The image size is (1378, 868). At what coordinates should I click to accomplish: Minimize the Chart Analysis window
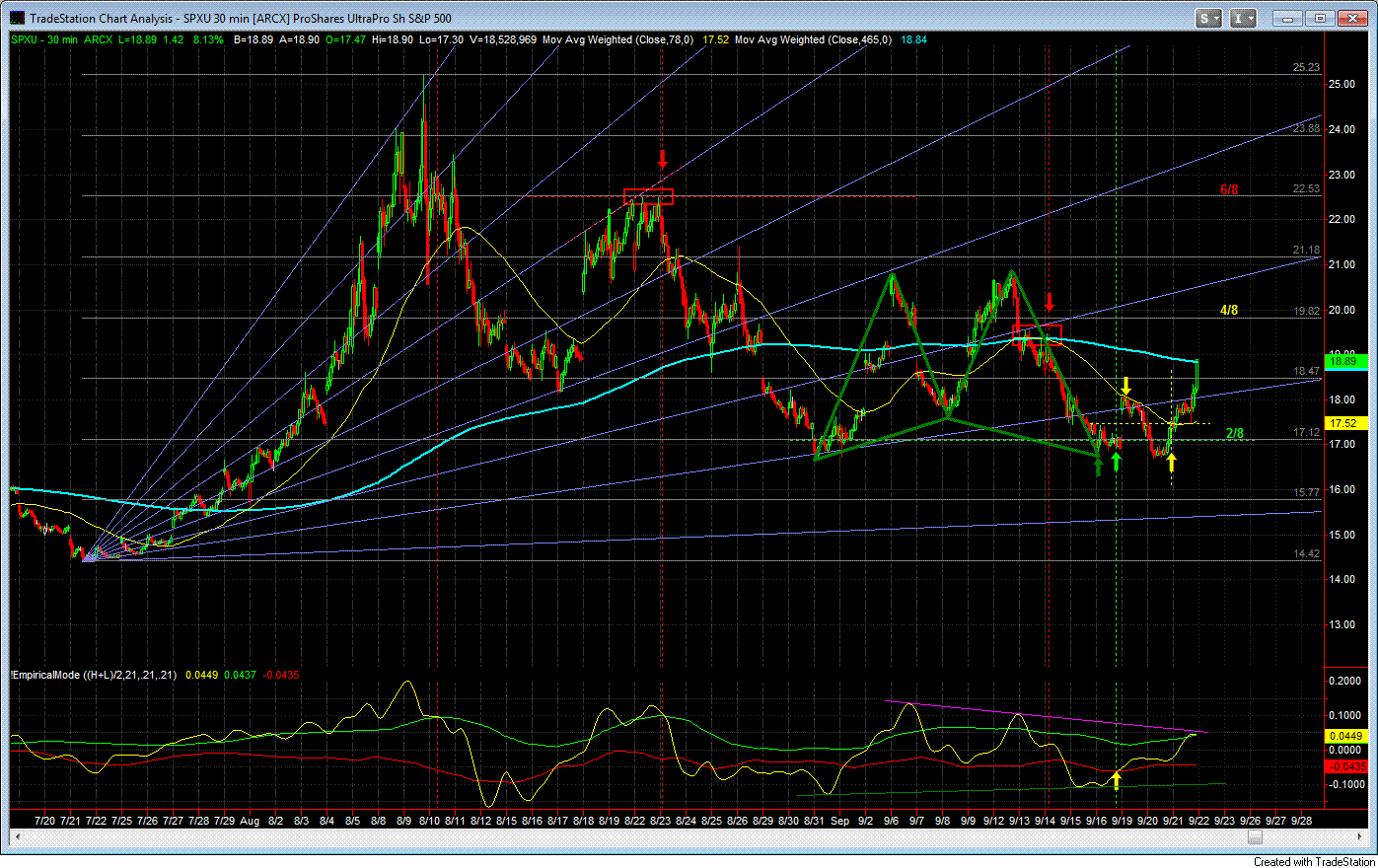[x=1285, y=18]
